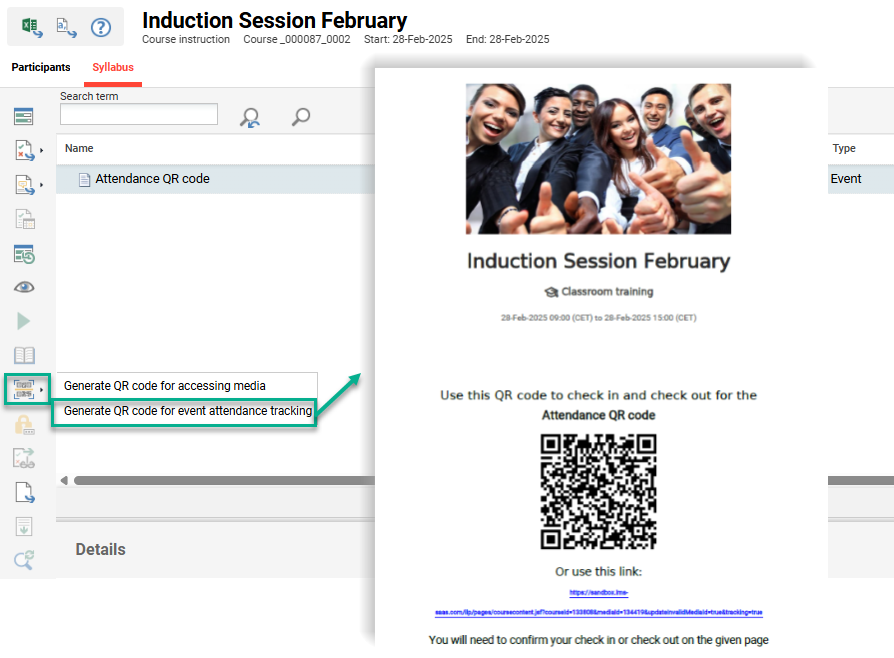Click the document icon beside Attendance QR code
894x658 pixels.
pos(84,180)
